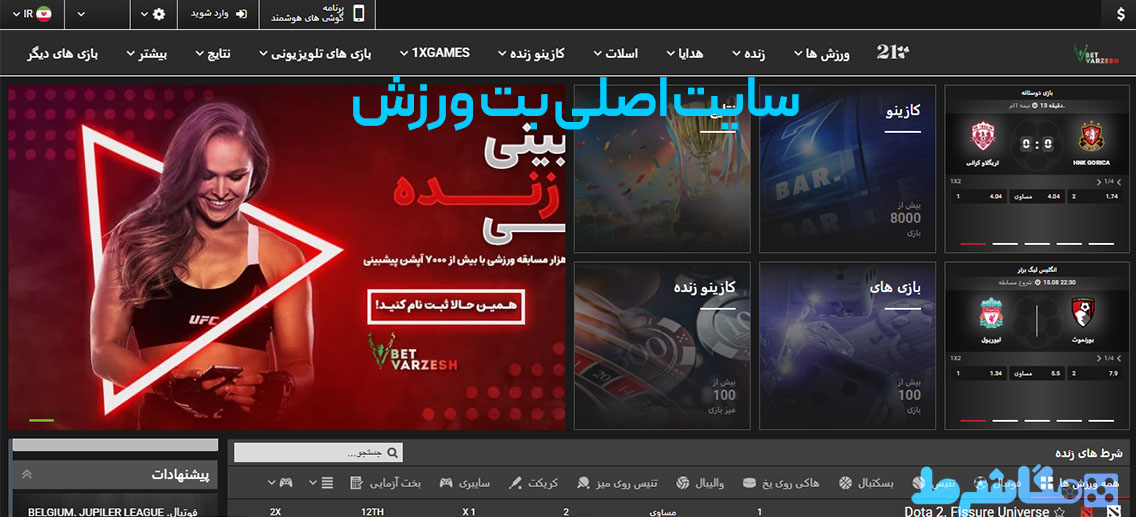Select the lottery (بخت آزمایی) icon
The width and height of the screenshot is (1136, 517).
click(356, 482)
